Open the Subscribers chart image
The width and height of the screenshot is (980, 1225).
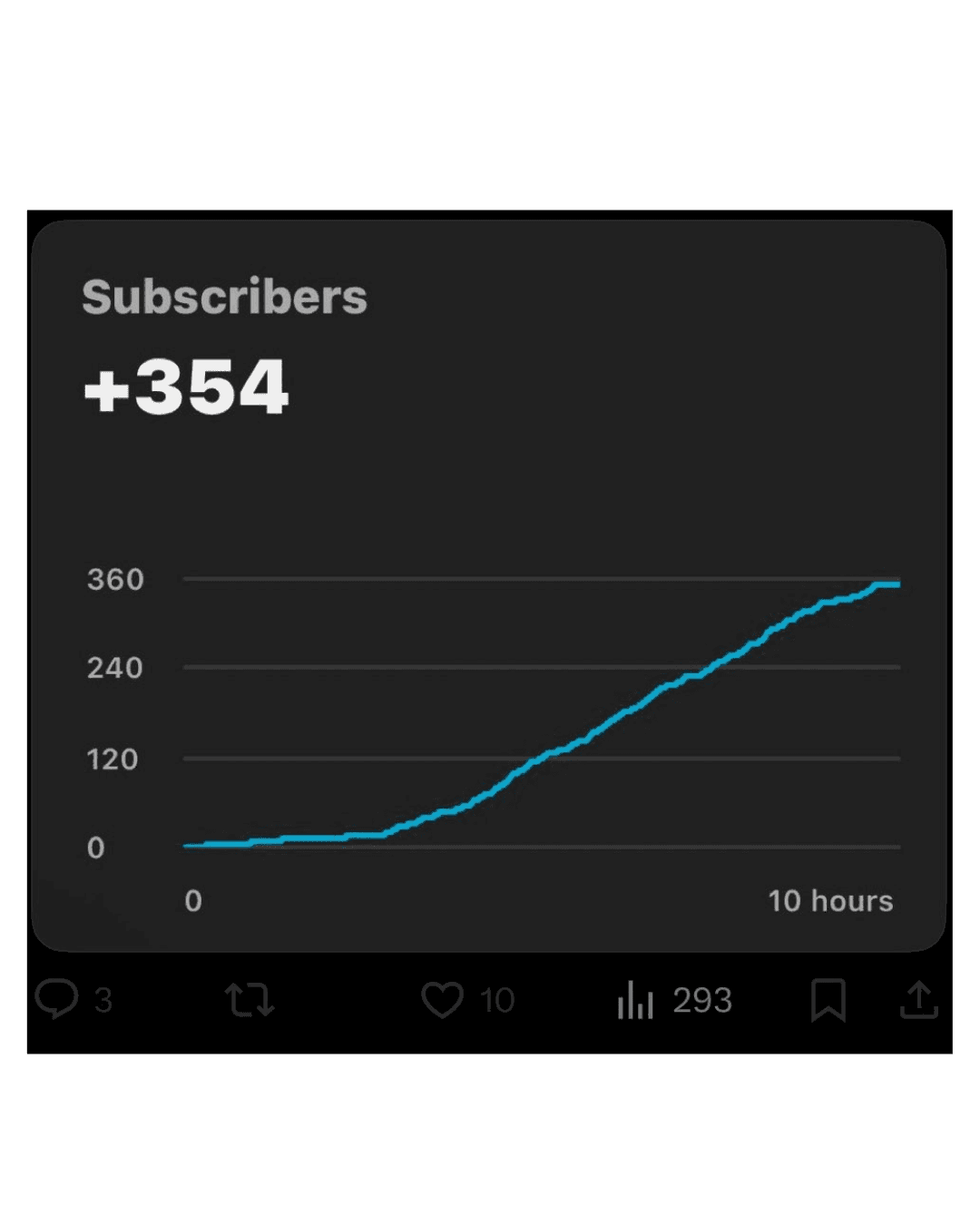tap(488, 585)
